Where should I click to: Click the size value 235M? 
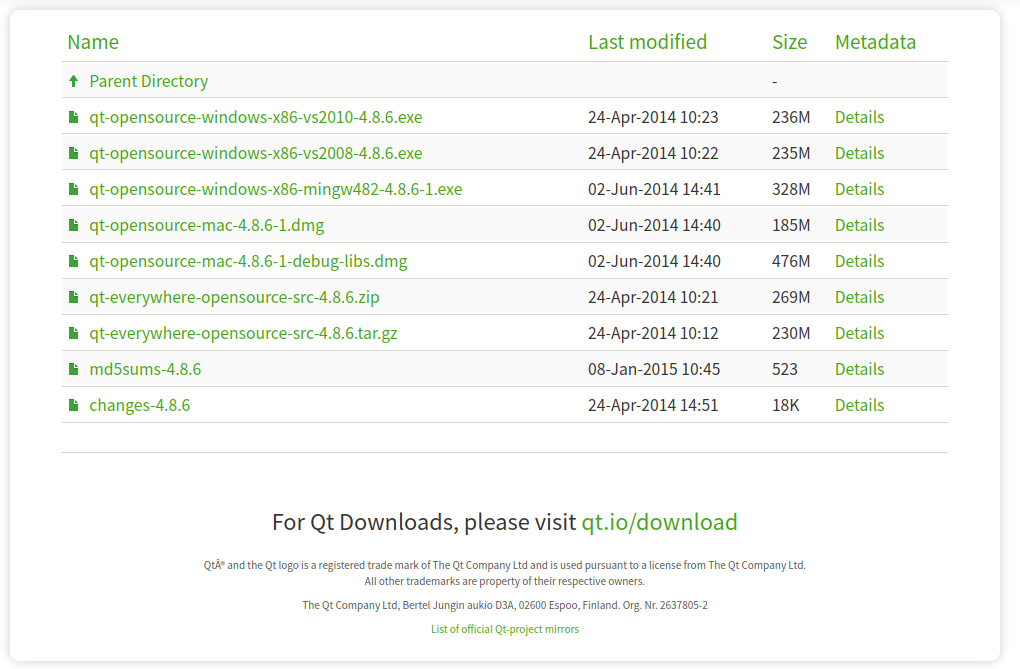pyautogui.click(x=791, y=153)
